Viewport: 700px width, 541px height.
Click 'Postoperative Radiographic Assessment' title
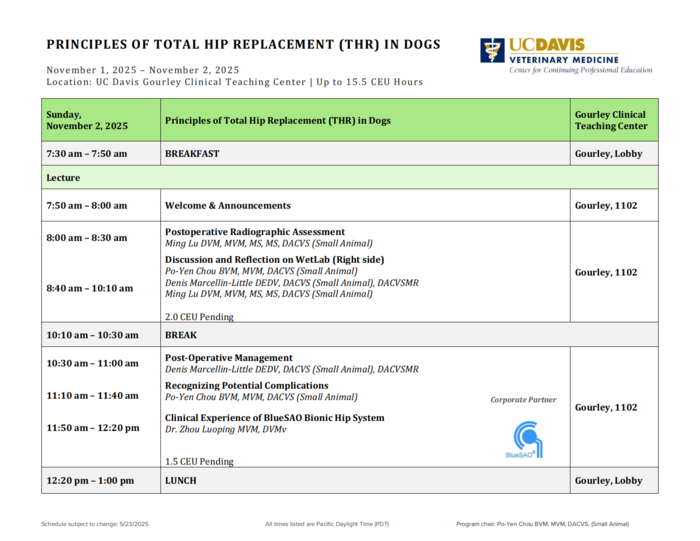point(255,232)
